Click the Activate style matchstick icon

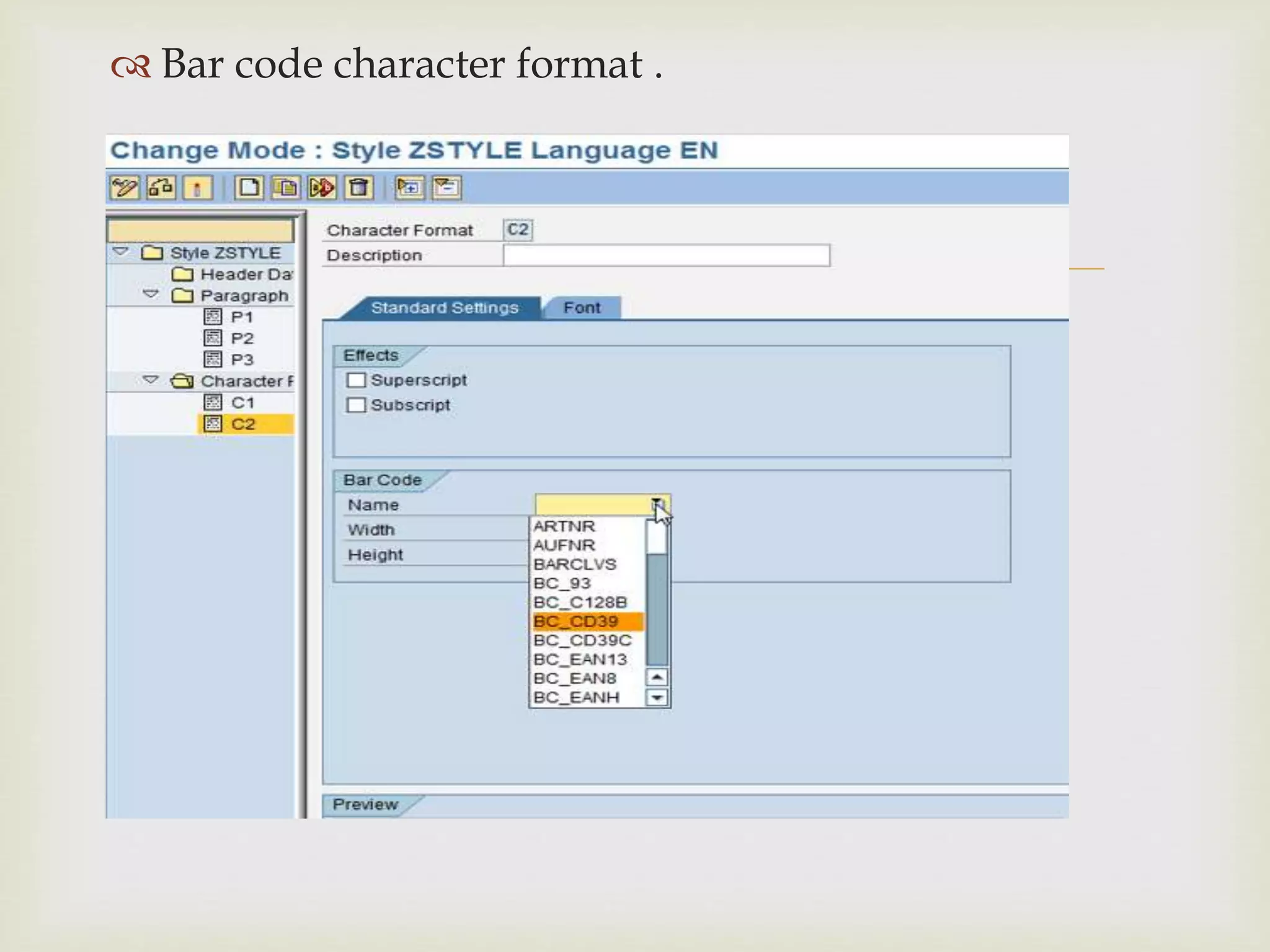(198, 187)
